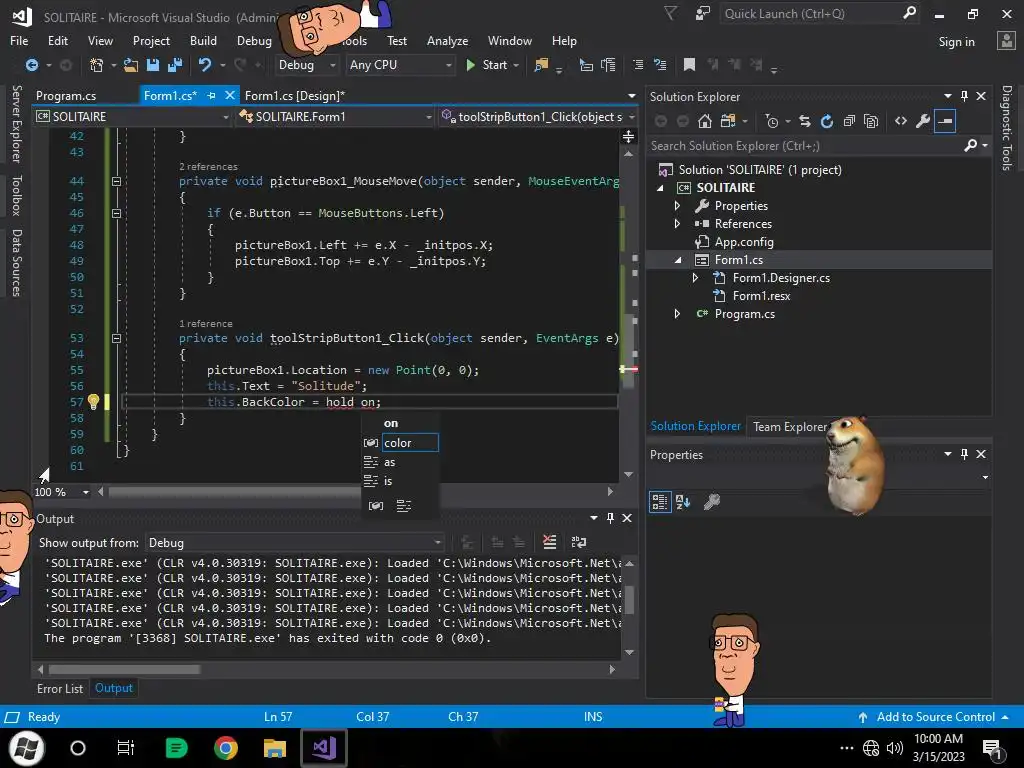Click the New Project toolbar icon
The height and width of the screenshot is (768, 1024).
[97, 65]
